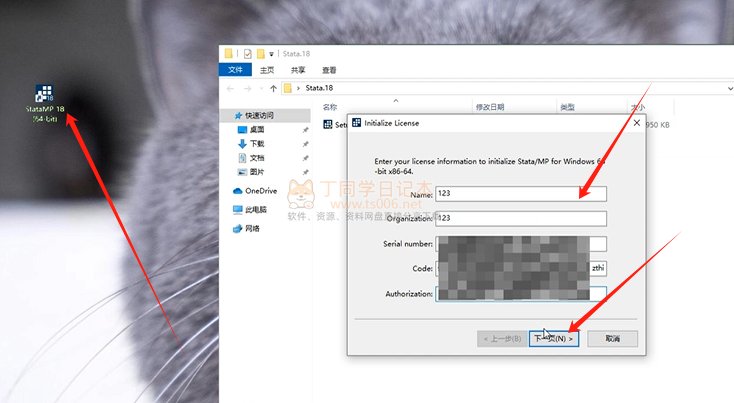Image resolution: width=734 pixels, height=403 pixels.
Task: Close the Initialize License dialog
Action: coord(637,123)
